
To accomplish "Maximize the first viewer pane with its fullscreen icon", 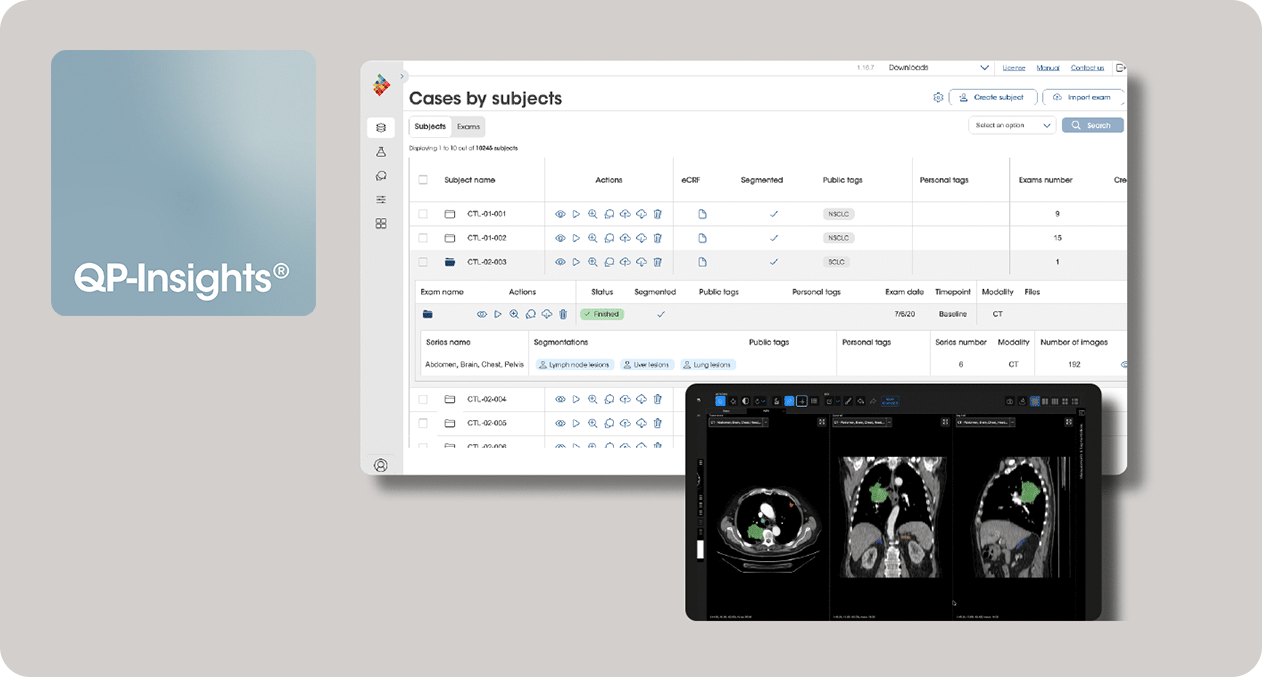I will coord(822,422).
